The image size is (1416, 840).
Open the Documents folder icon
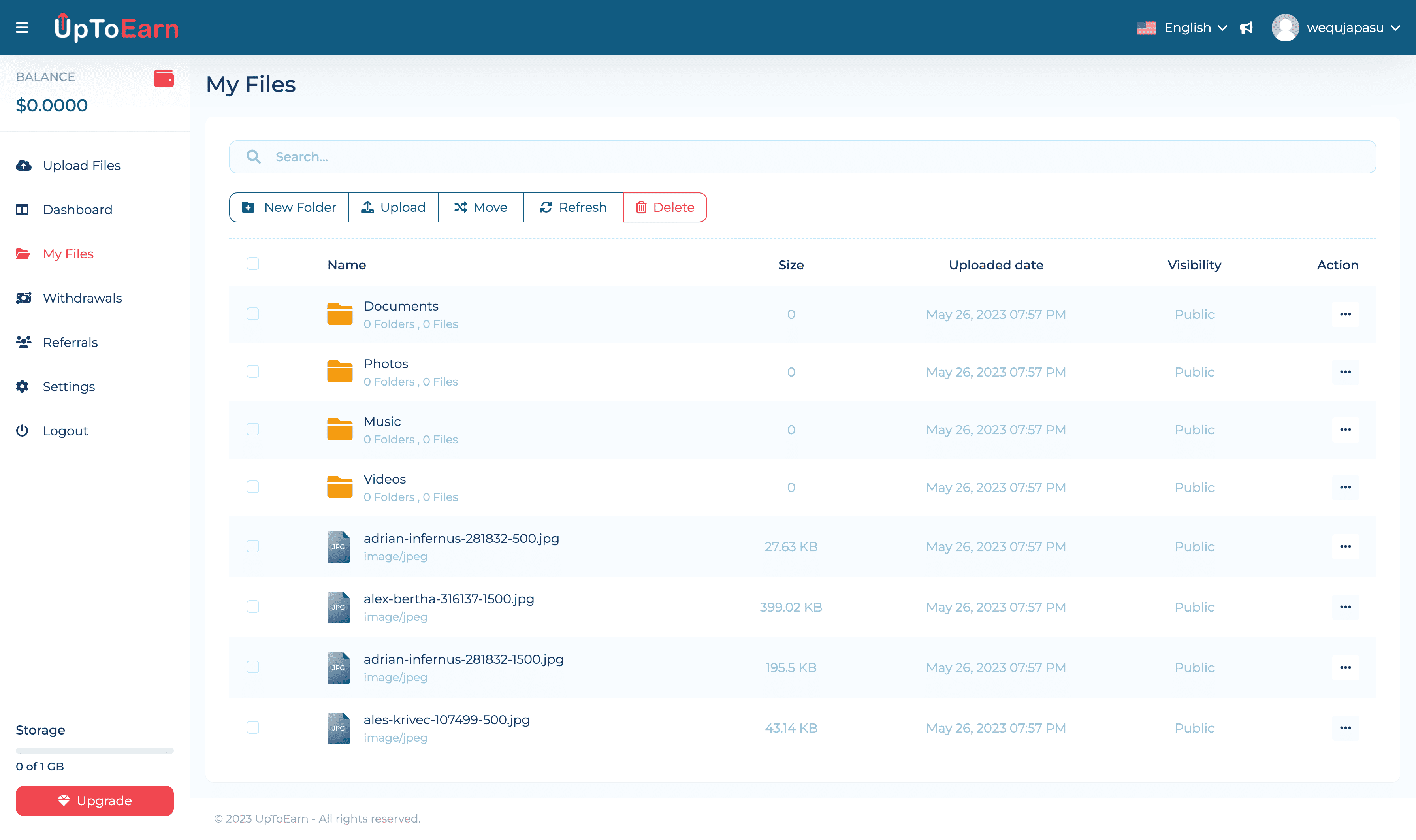click(339, 314)
